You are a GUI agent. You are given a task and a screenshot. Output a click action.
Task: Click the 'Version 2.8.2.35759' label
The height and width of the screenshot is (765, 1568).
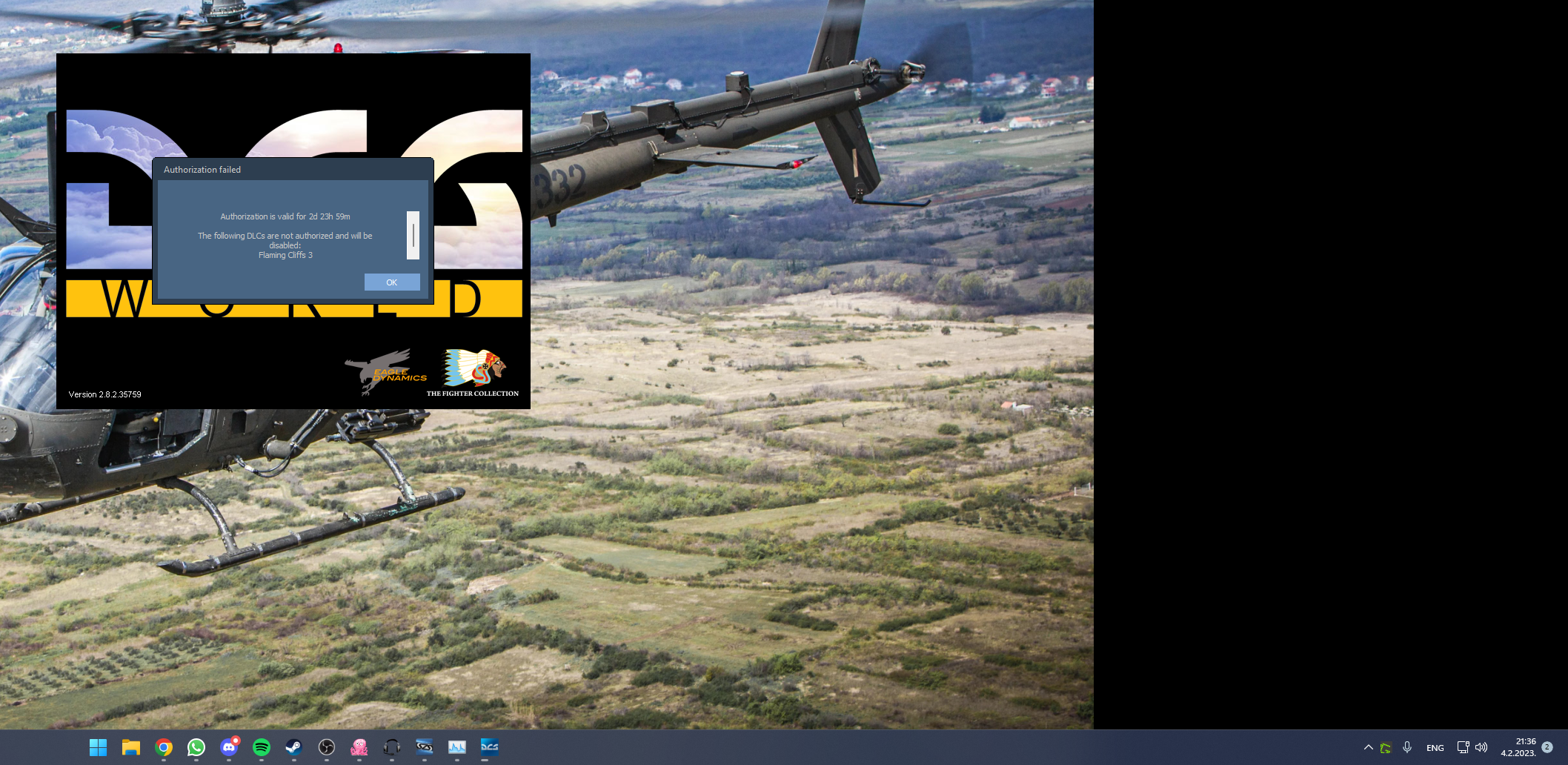(105, 394)
